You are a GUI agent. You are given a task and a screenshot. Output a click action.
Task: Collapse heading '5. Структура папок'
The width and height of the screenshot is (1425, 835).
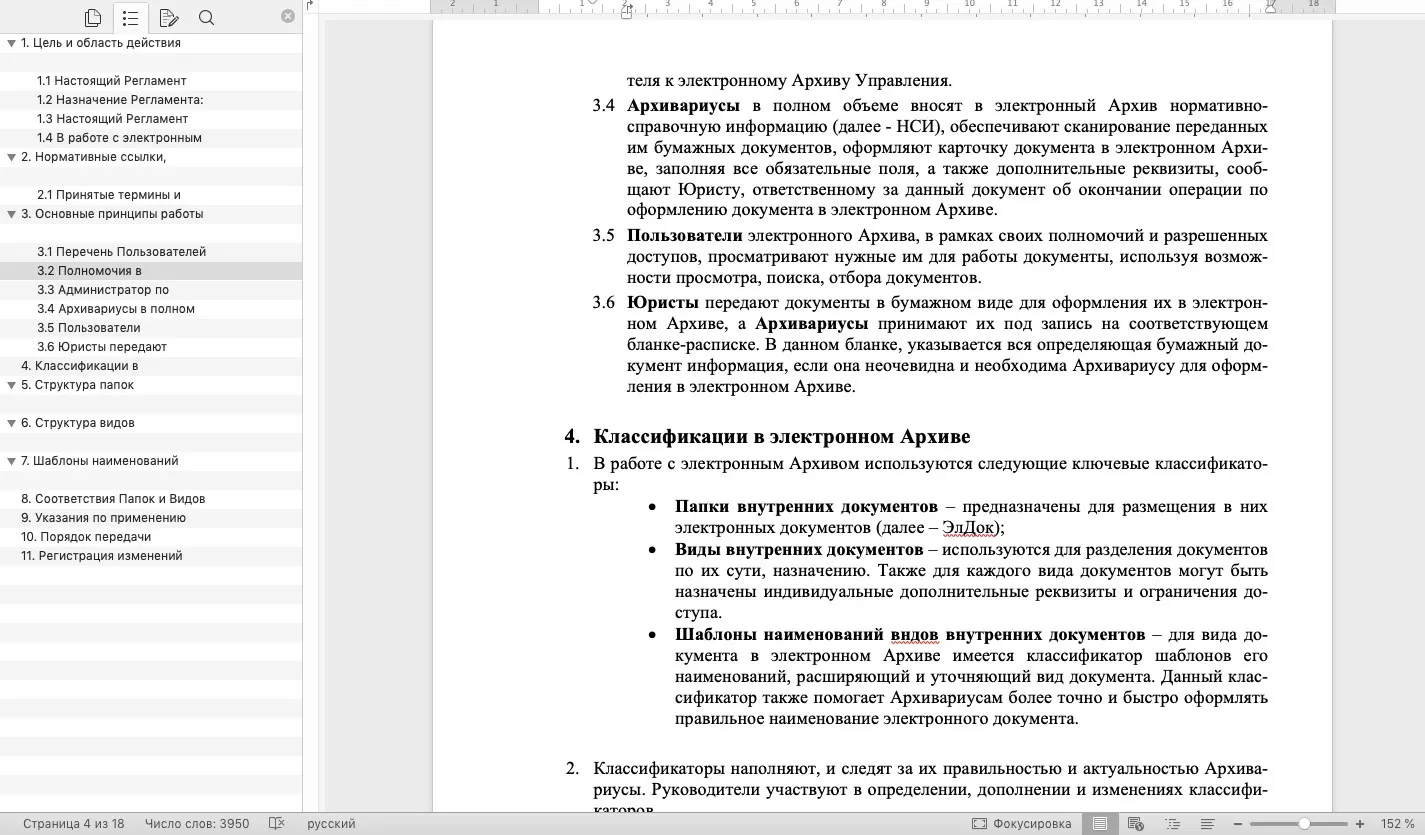pyautogui.click(x=11, y=385)
